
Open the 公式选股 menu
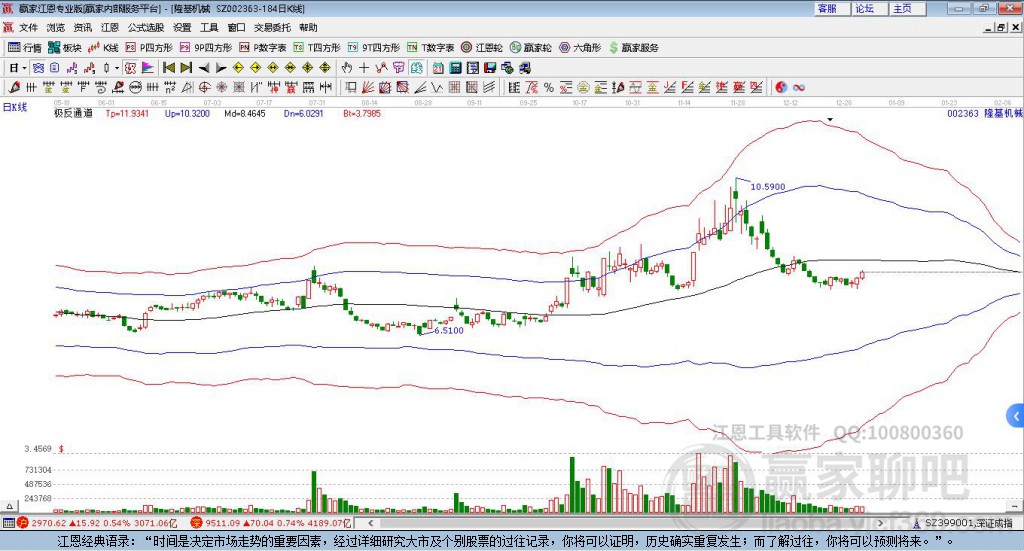coord(146,27)
